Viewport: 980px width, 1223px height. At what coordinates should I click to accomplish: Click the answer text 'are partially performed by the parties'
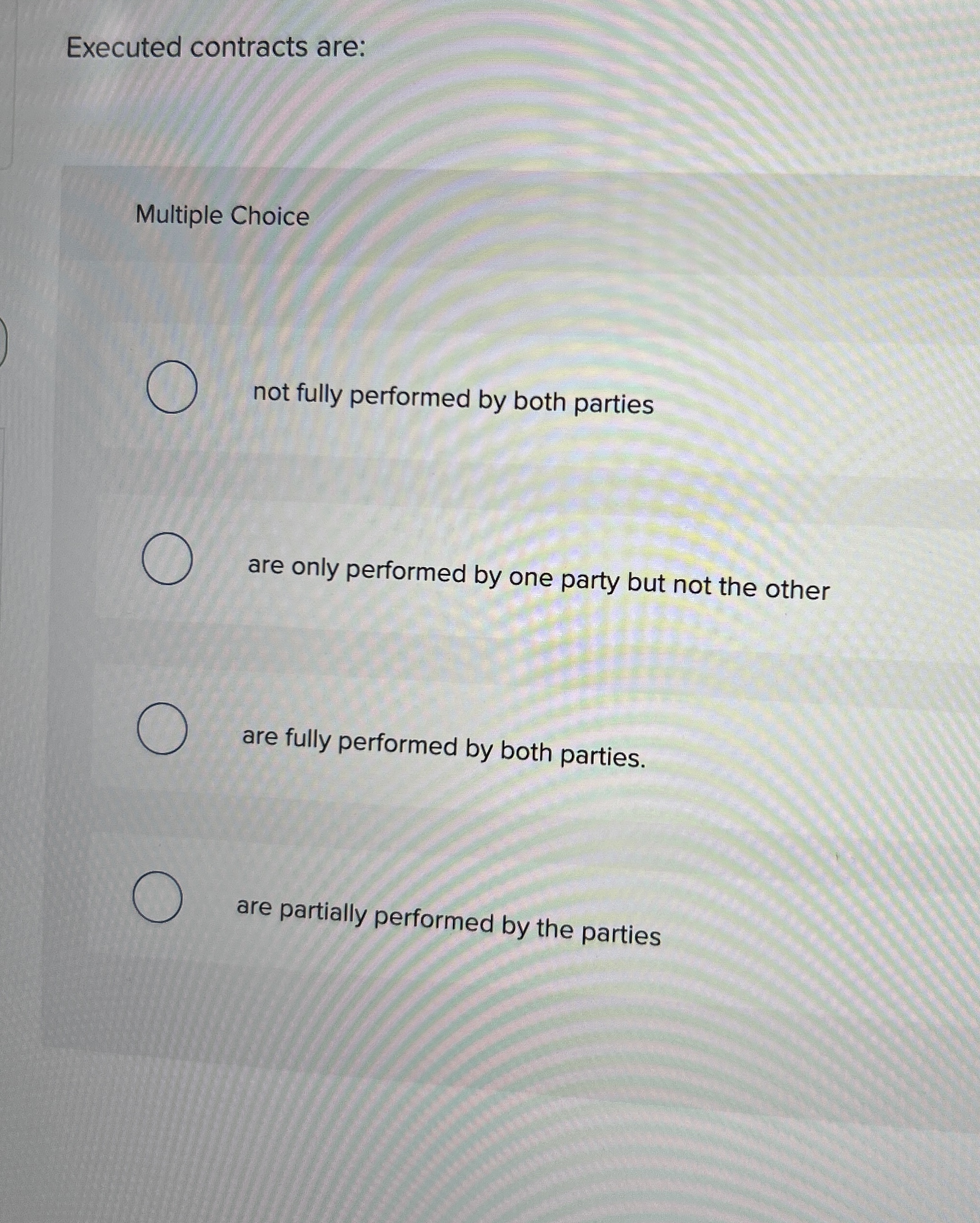[x=448, y=924]
